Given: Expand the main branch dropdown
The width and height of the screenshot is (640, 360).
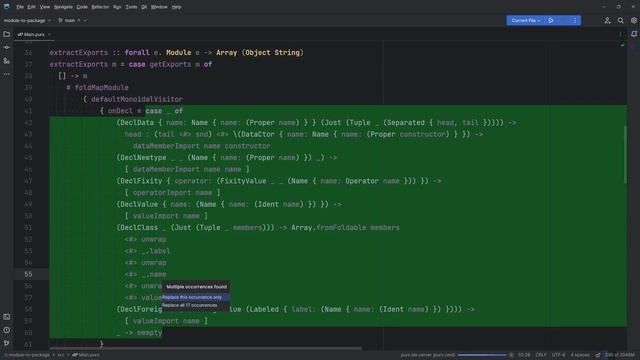Looking at the screenshot, I should [x=72, y=20].
